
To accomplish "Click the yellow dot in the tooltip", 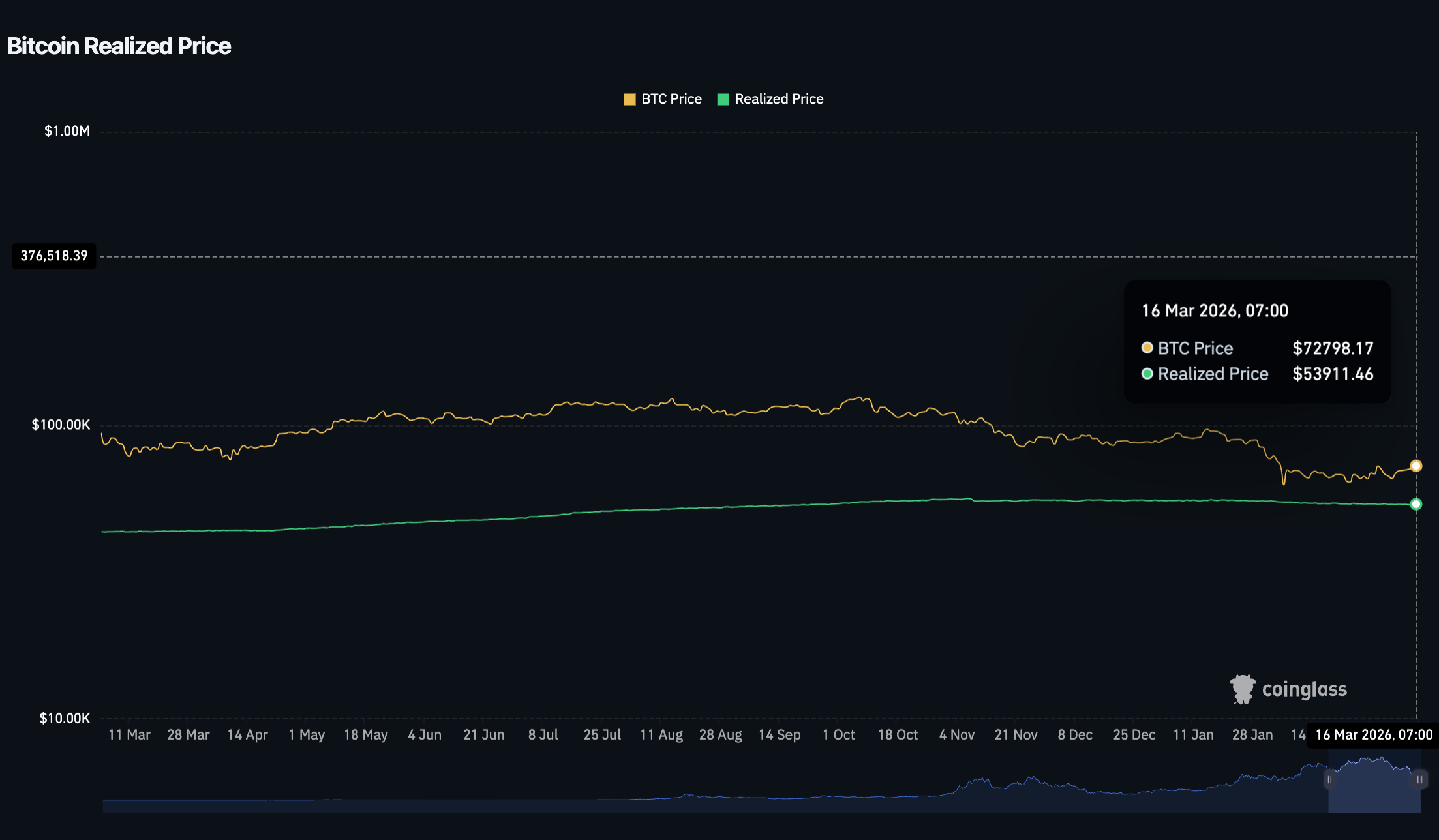I will point(1147,348).
